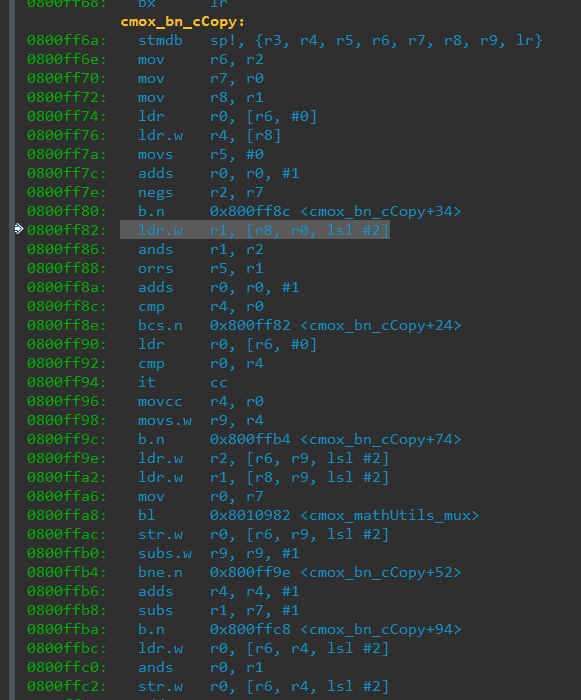The height and width of the screenshot is (700, 581).
Task: Select str.w r0, [r6, r4, lsl #2]
Action: 263,686
